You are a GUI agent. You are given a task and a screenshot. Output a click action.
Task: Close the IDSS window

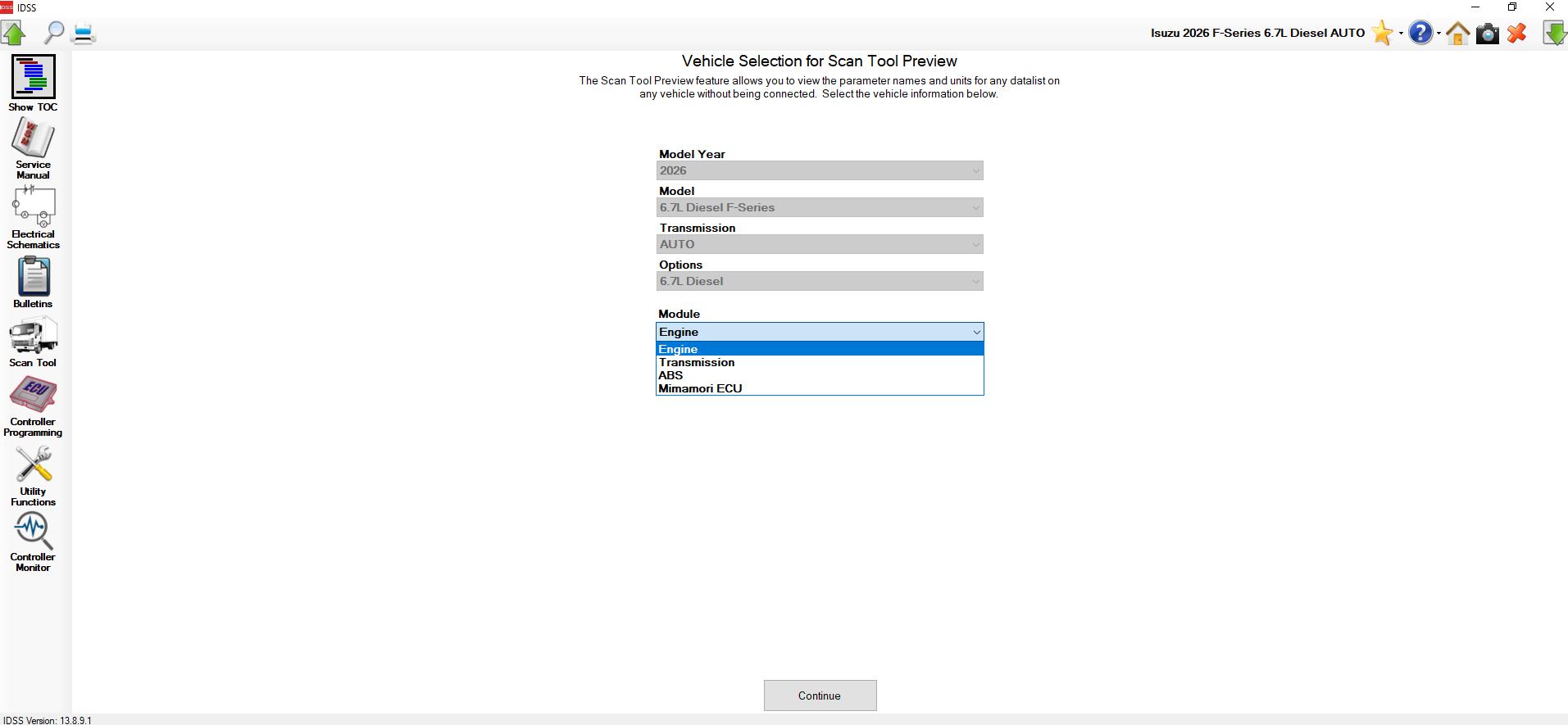coord(1549,7)
